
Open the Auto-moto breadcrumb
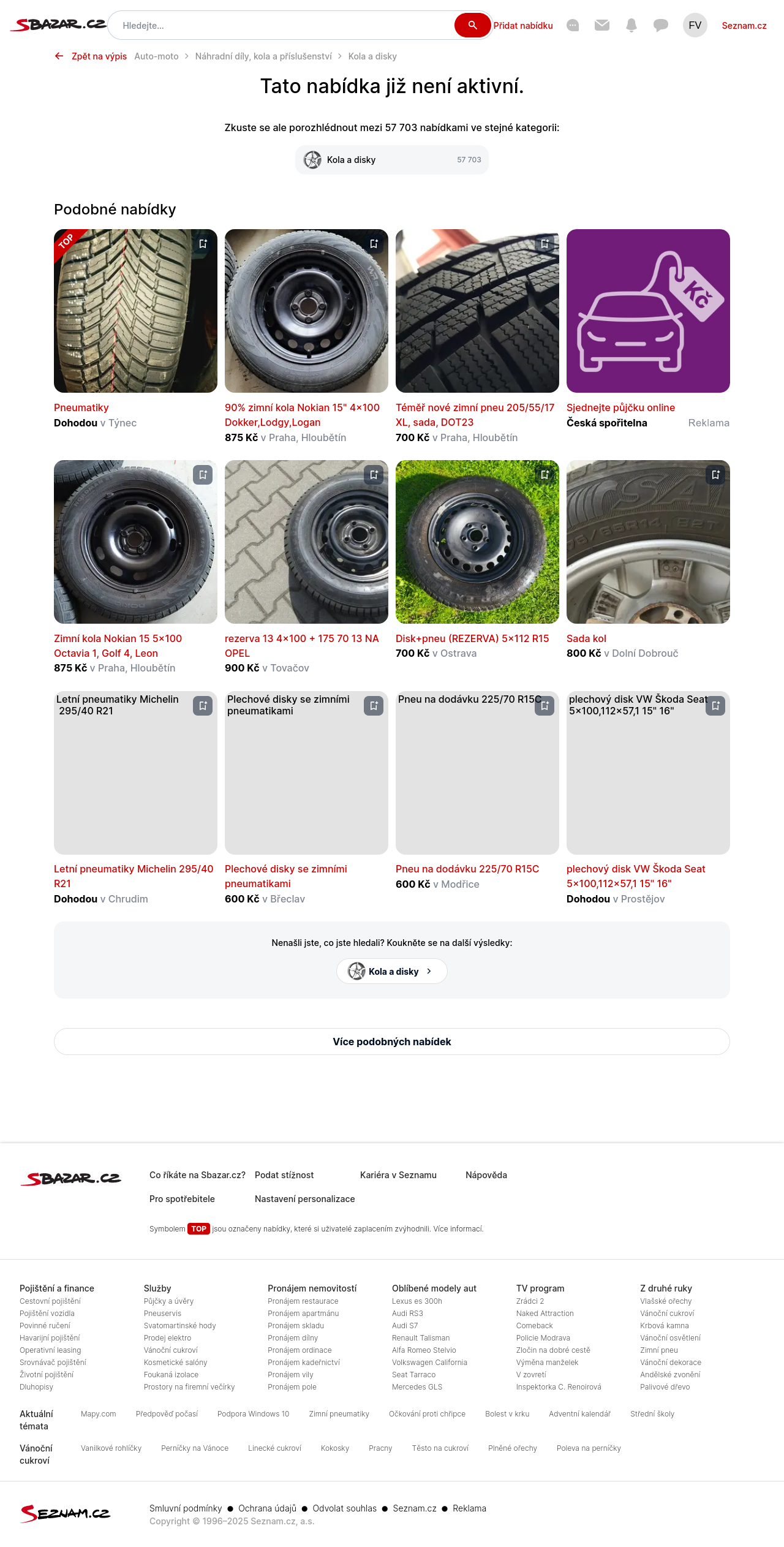click(x=156, y=56)
